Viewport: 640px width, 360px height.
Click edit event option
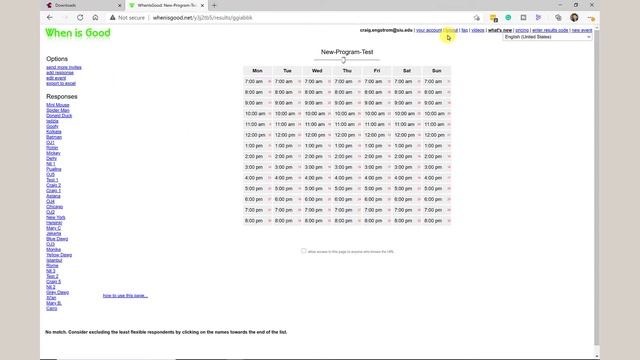pos(56,78)
